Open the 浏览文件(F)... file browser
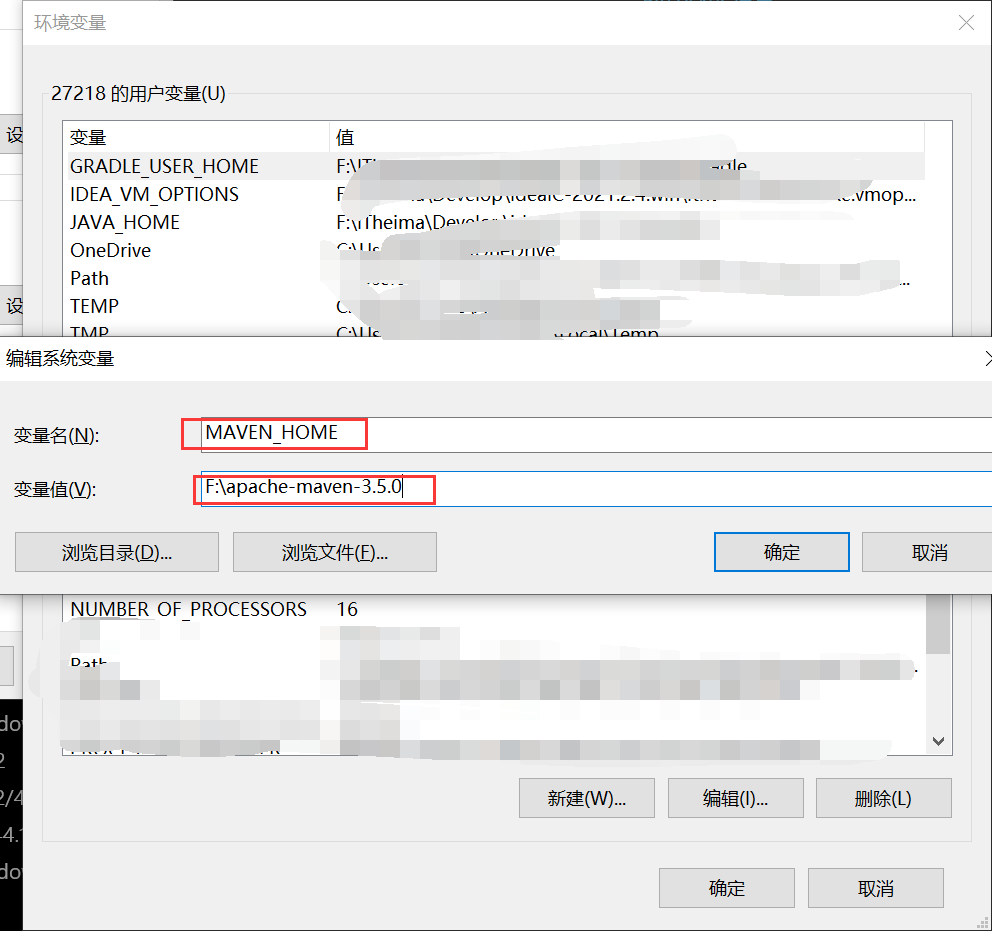 point(335,552)
